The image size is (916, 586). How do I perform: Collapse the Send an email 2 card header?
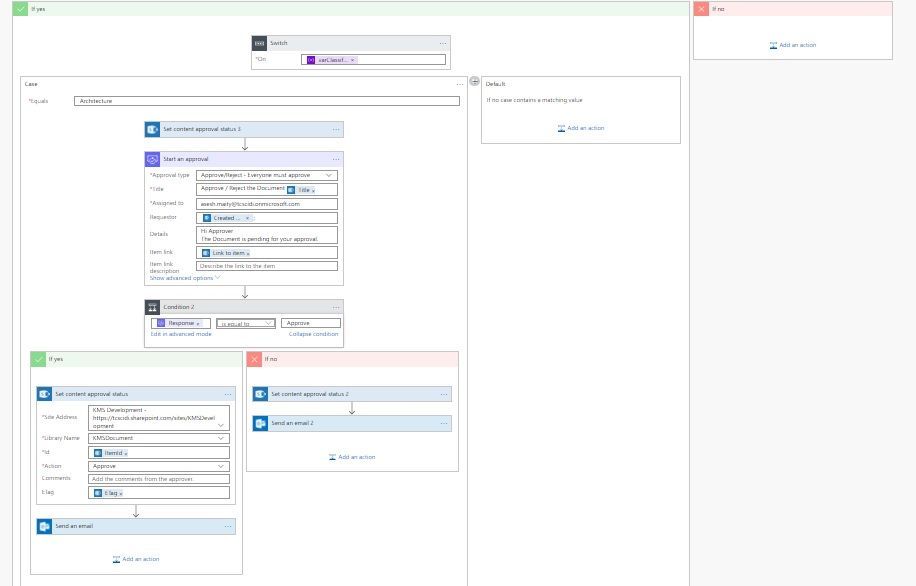(x=352, y=424)
